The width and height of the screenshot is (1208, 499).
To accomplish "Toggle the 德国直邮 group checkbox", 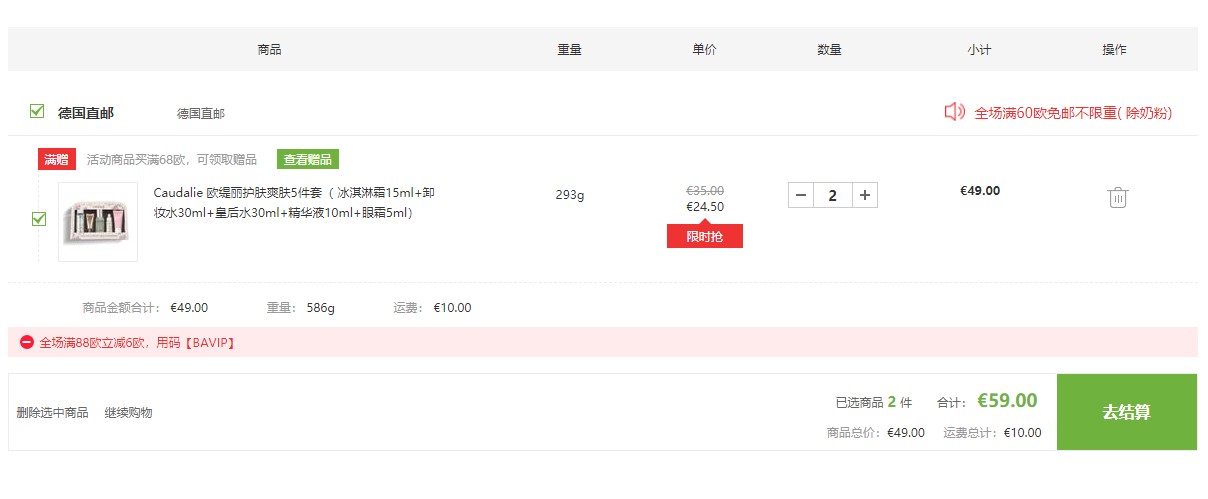I will tap(37, 111).
